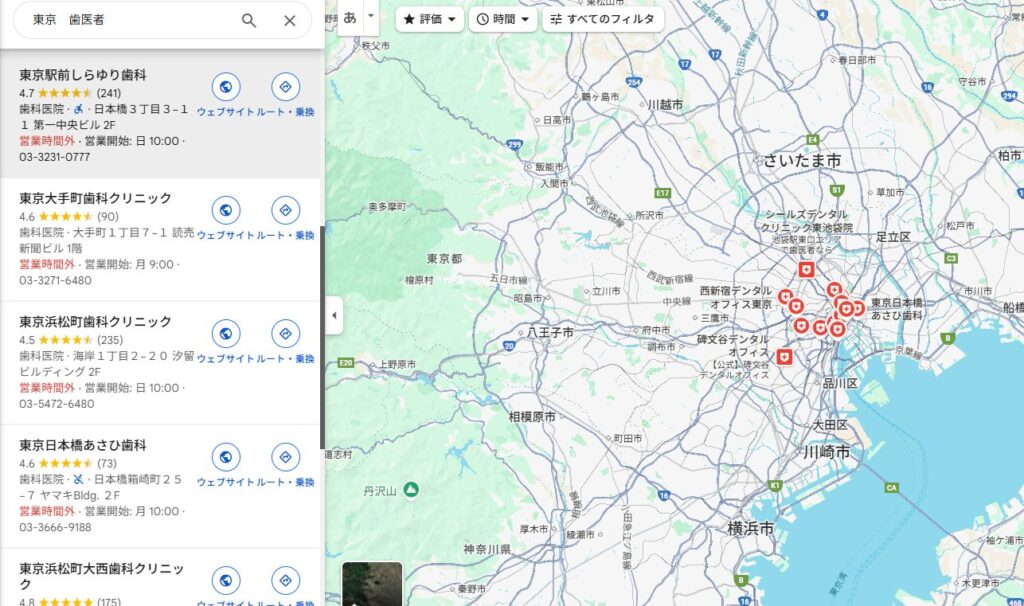The height and width of the screenshot is (606, 1024).
Task: Open the 評価 rating filter dropdown
Action: pos(430,19)
